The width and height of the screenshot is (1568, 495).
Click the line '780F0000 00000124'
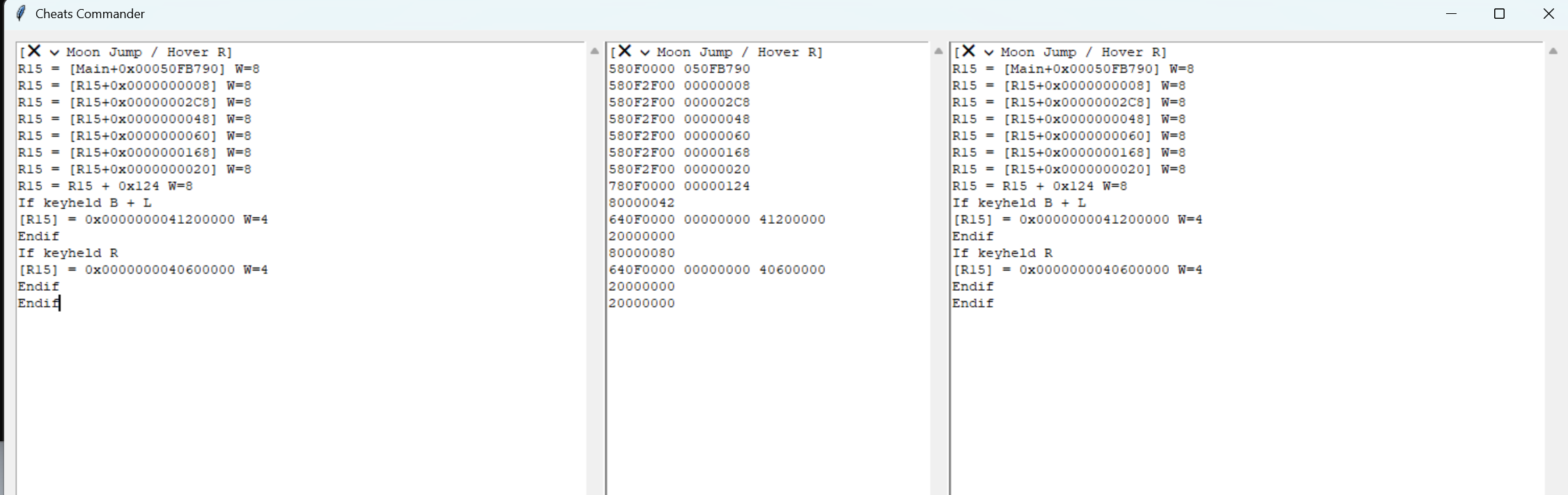pyautogui.click(x=679, y=186)
